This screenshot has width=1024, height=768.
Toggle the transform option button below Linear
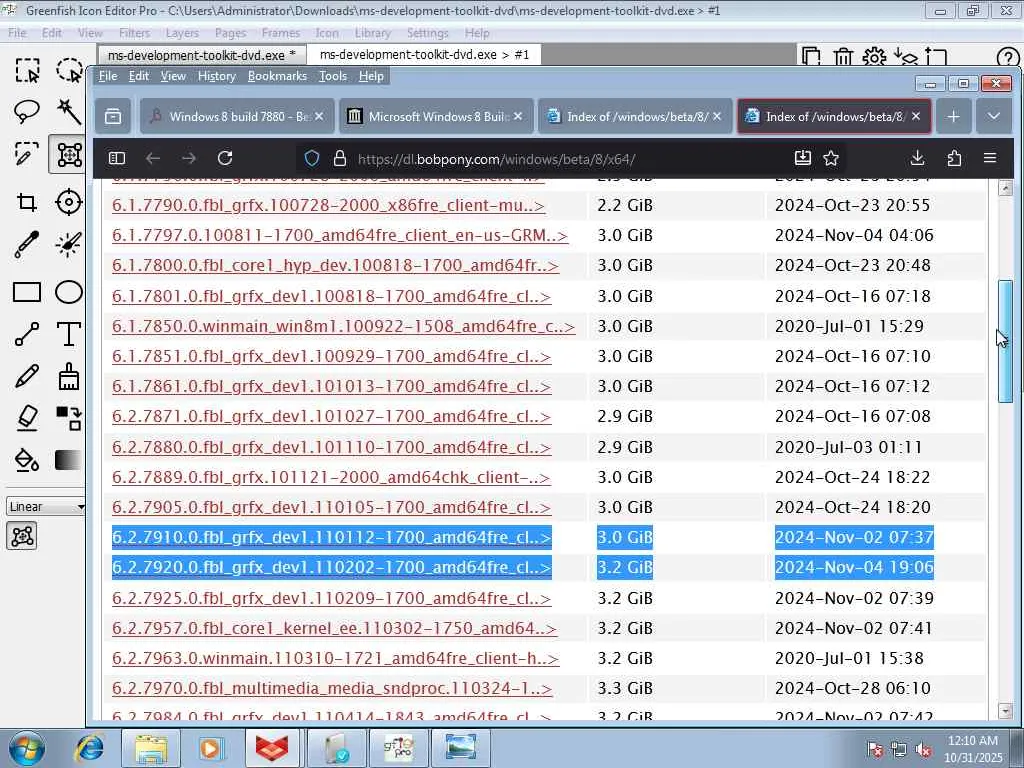click(x=22, y=536)
